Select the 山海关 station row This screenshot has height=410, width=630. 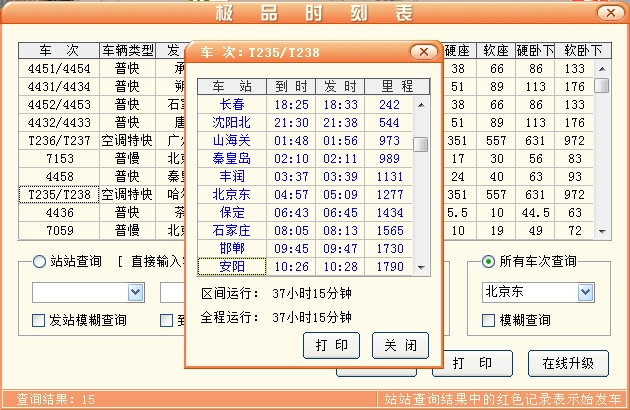[x=305, y=141]
